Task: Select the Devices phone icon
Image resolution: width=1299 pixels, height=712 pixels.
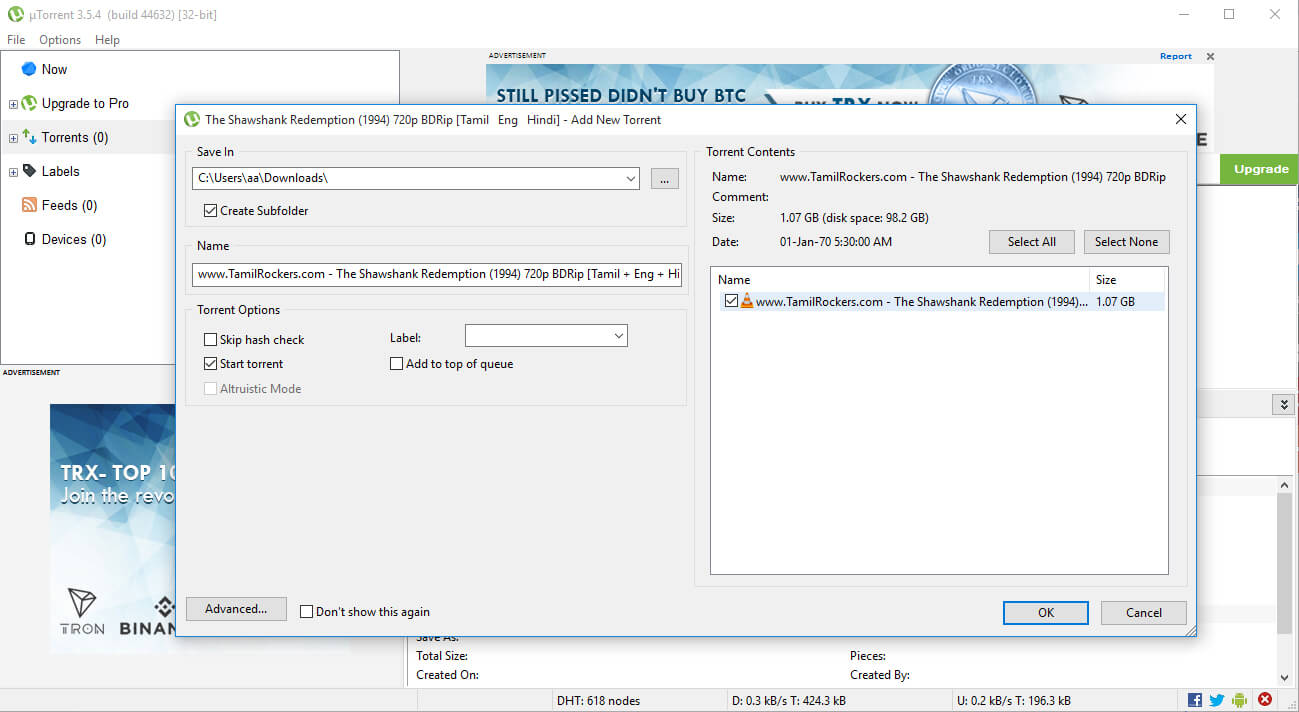Action: pos(30,239)
